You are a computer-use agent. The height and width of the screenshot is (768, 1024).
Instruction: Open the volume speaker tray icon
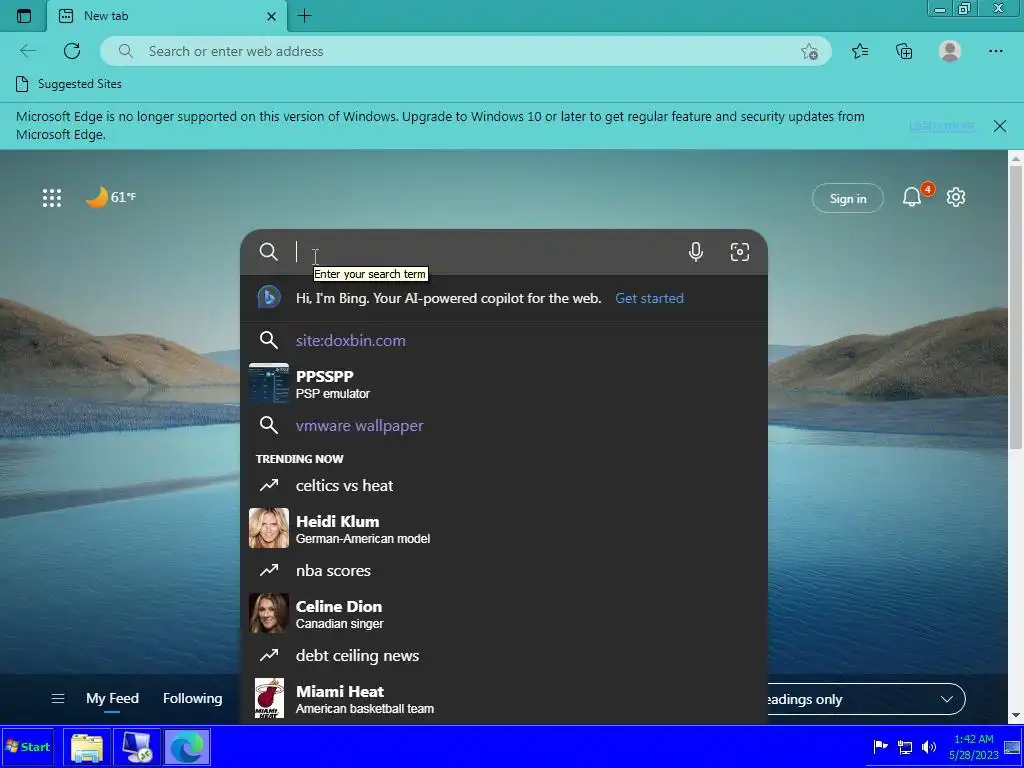coord(928,746)
